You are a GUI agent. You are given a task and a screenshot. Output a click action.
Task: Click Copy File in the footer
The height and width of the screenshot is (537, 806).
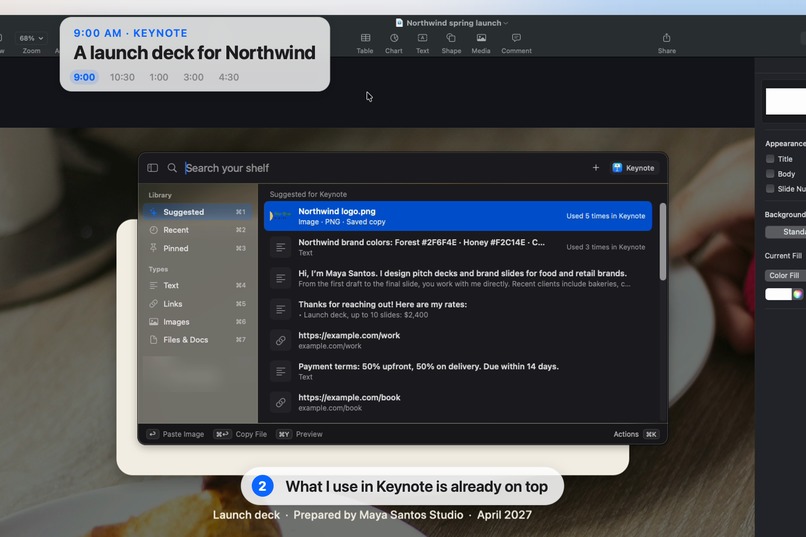click(240, 434)
